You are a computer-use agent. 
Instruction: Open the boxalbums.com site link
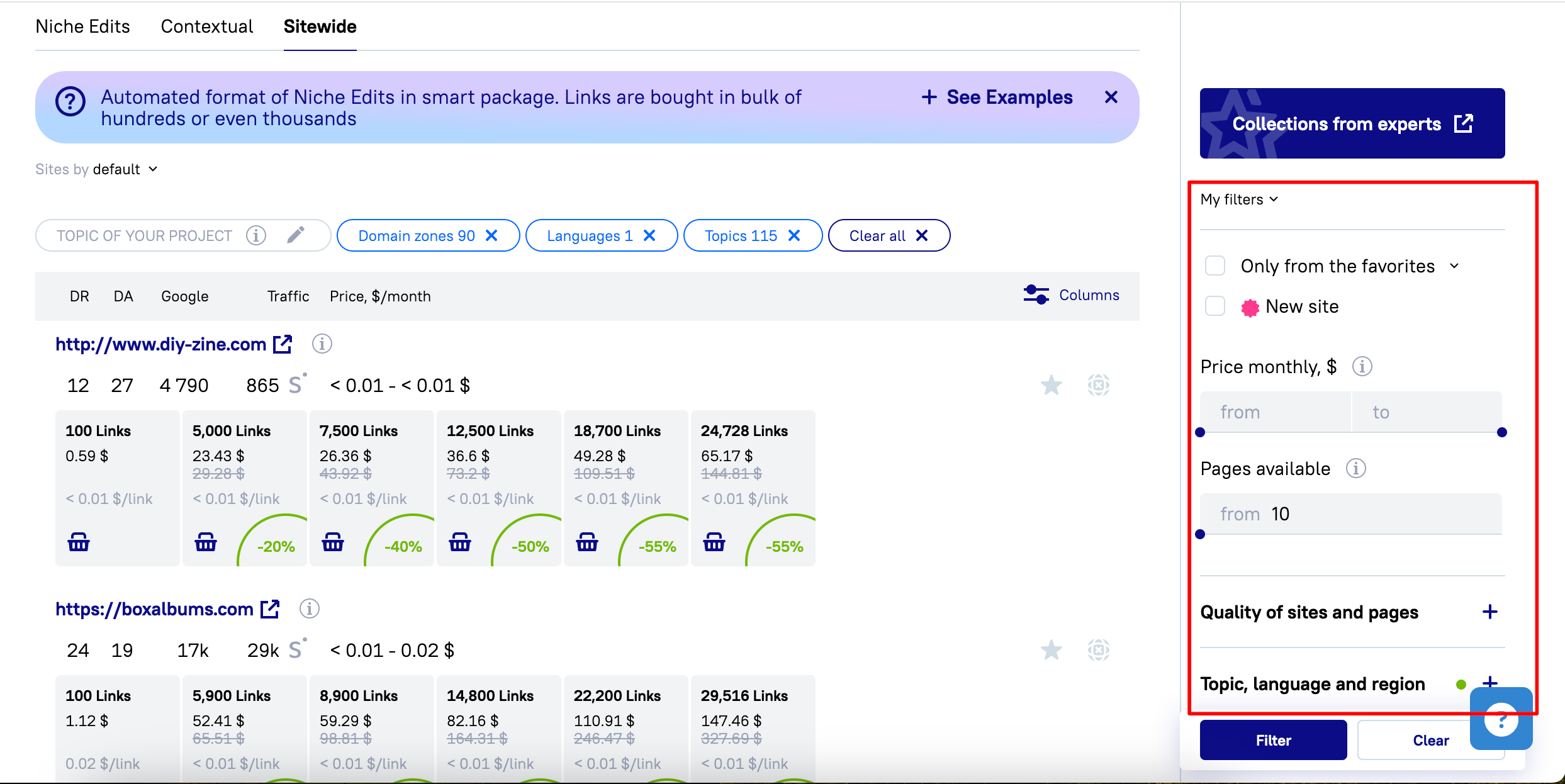point(154,609)
